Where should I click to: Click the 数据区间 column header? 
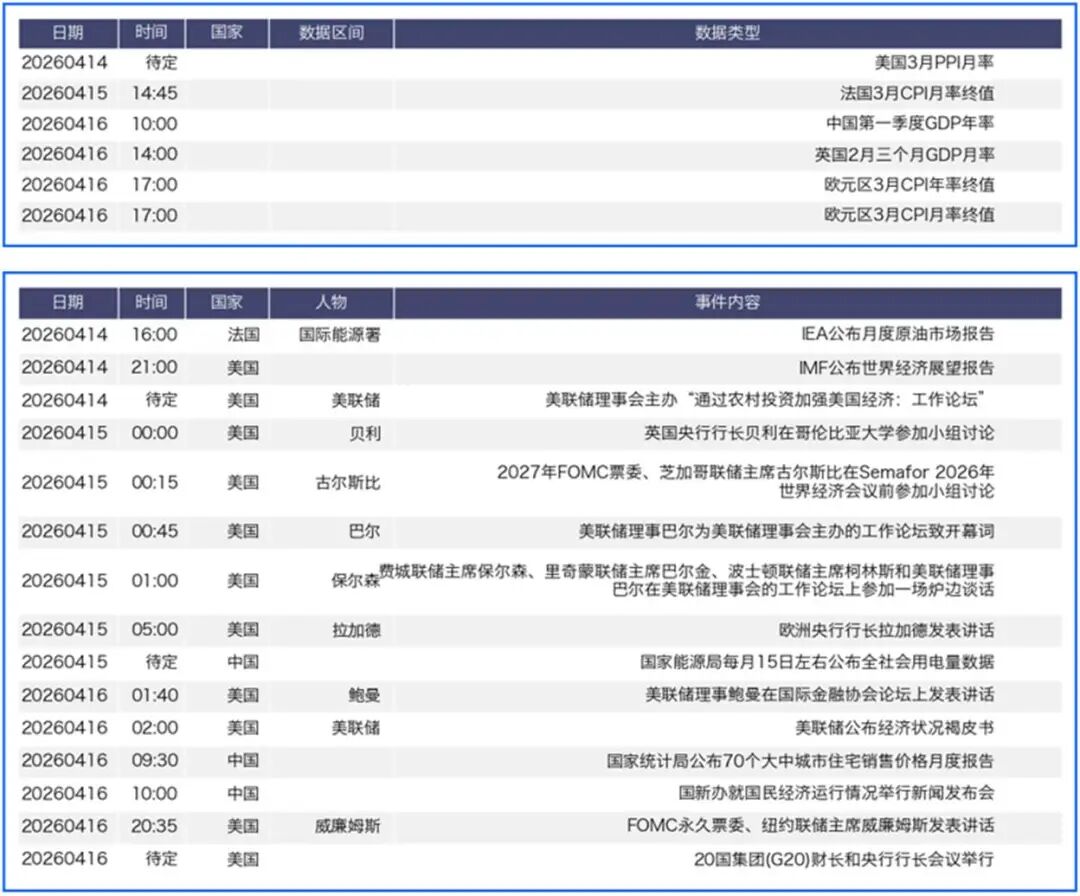(x=331, y=33)
